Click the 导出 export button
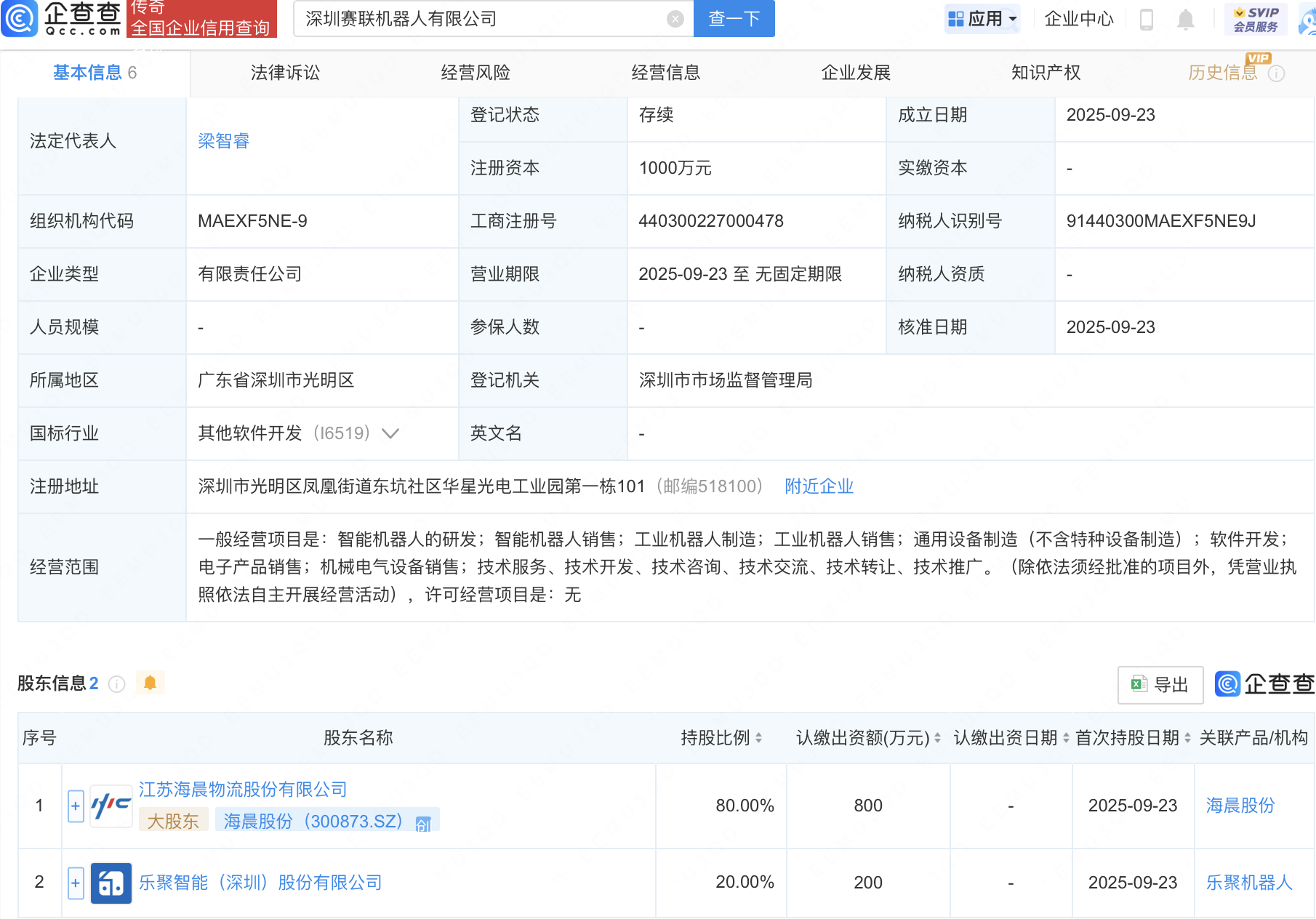Screen dimensions: 1316x919 1160,684
